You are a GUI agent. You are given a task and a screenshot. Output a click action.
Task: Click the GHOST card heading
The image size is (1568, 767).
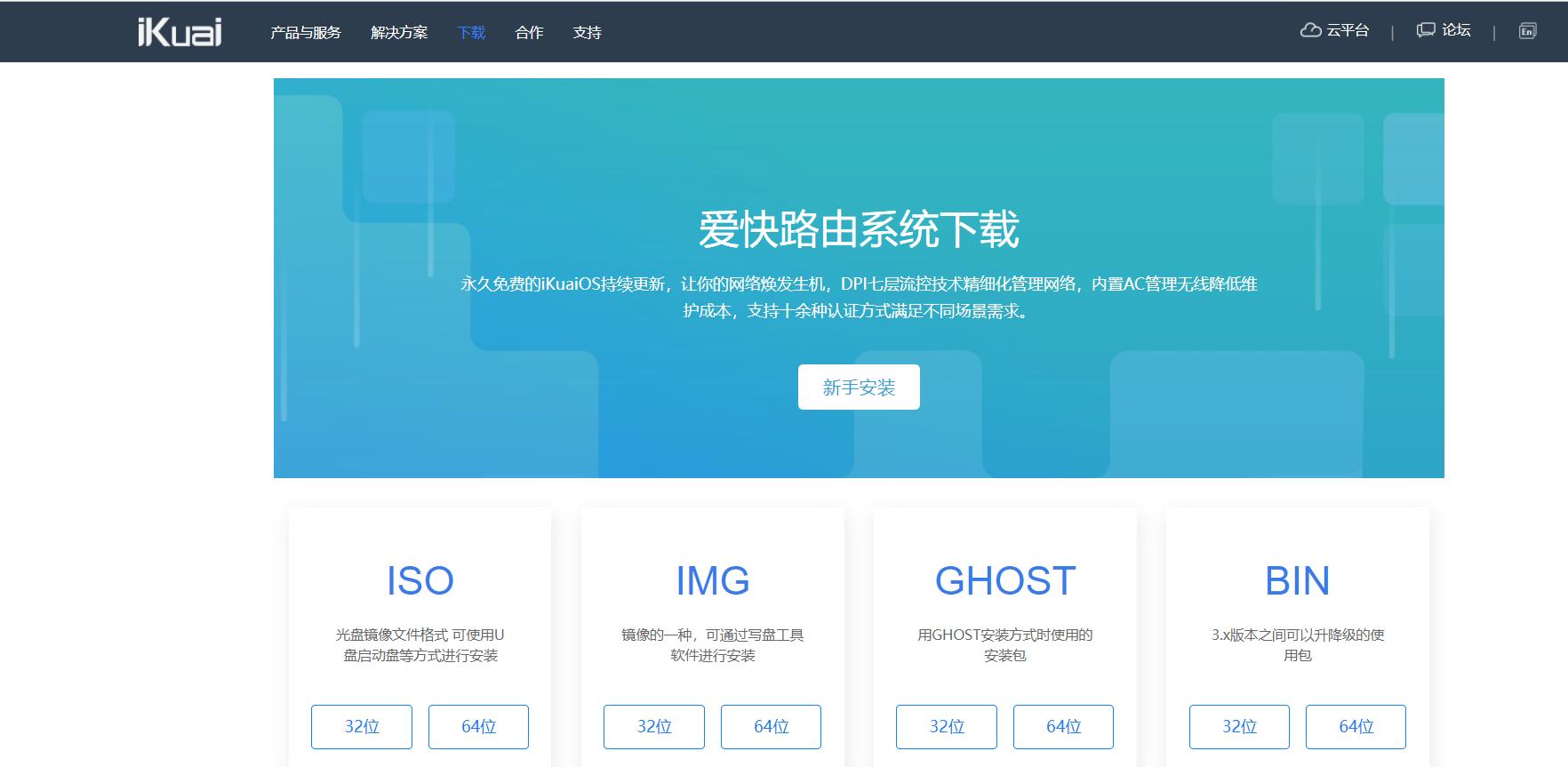[1005, 581]
